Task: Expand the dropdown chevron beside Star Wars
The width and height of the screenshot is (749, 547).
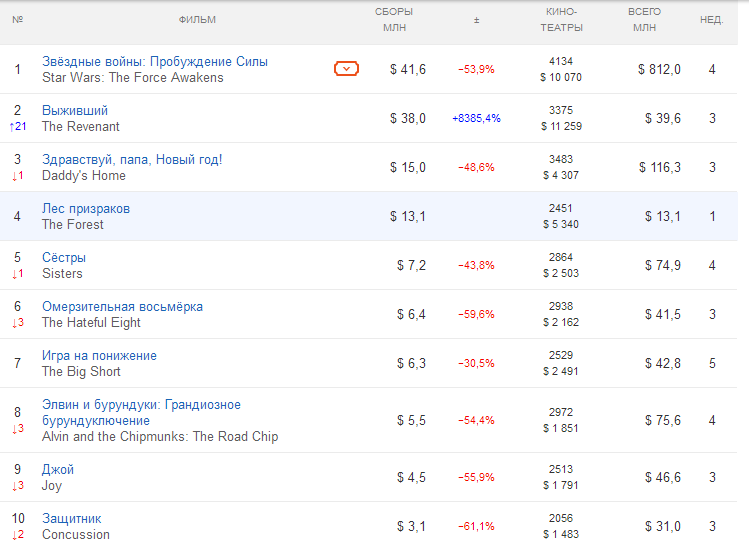Action: (x=346, y=69)
